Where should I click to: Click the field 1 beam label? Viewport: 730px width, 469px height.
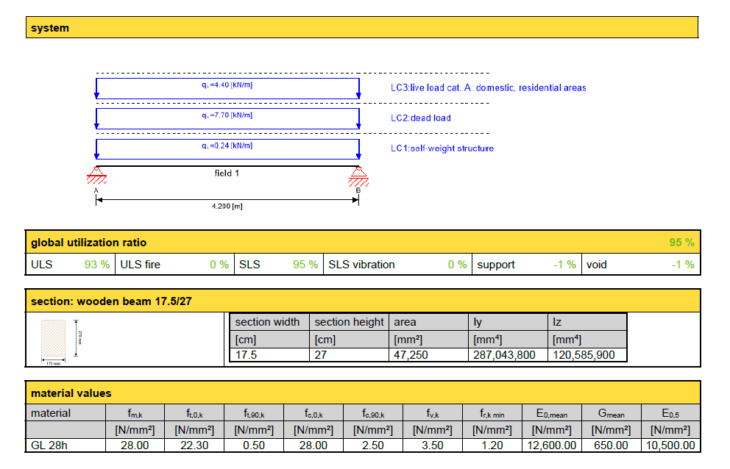(228, 173)
